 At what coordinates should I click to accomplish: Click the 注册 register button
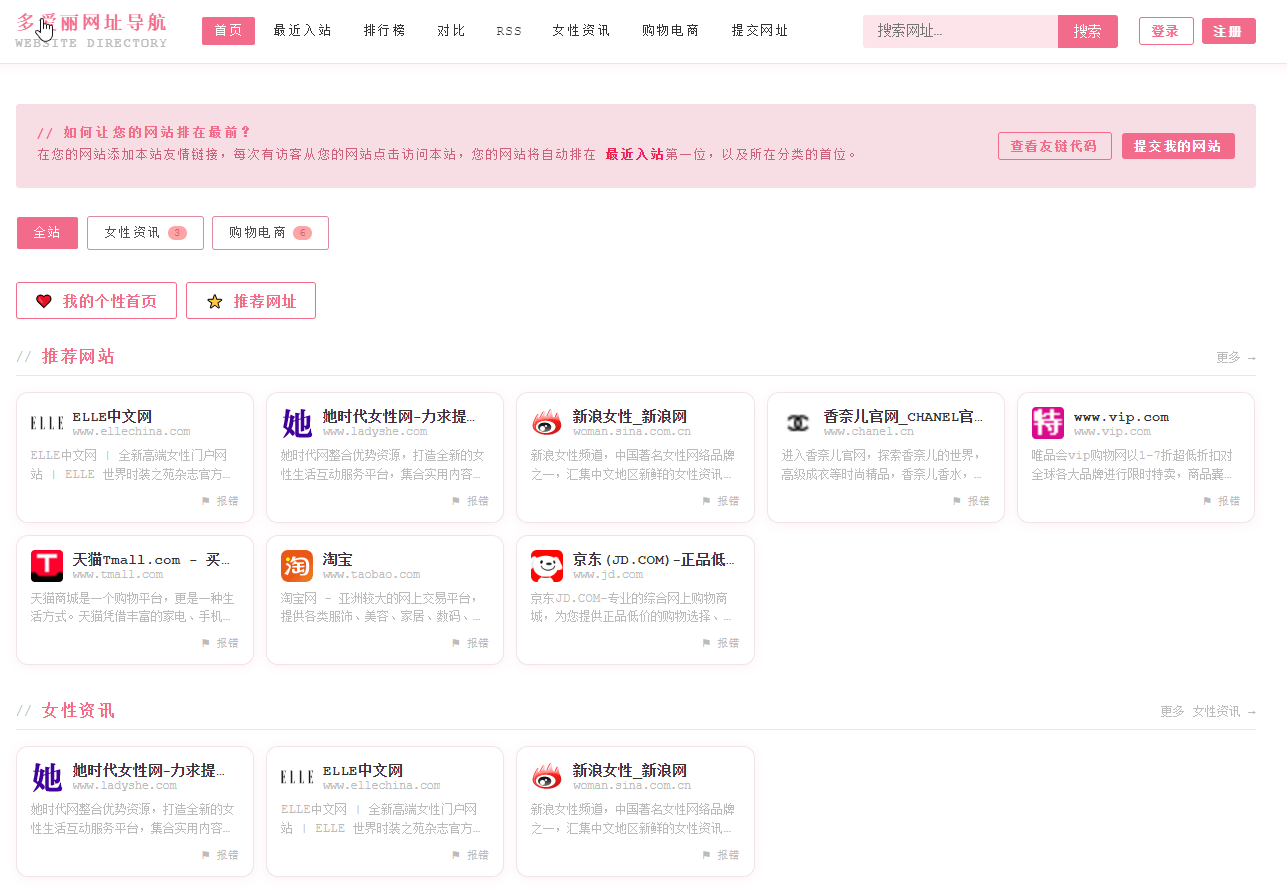1229,31
